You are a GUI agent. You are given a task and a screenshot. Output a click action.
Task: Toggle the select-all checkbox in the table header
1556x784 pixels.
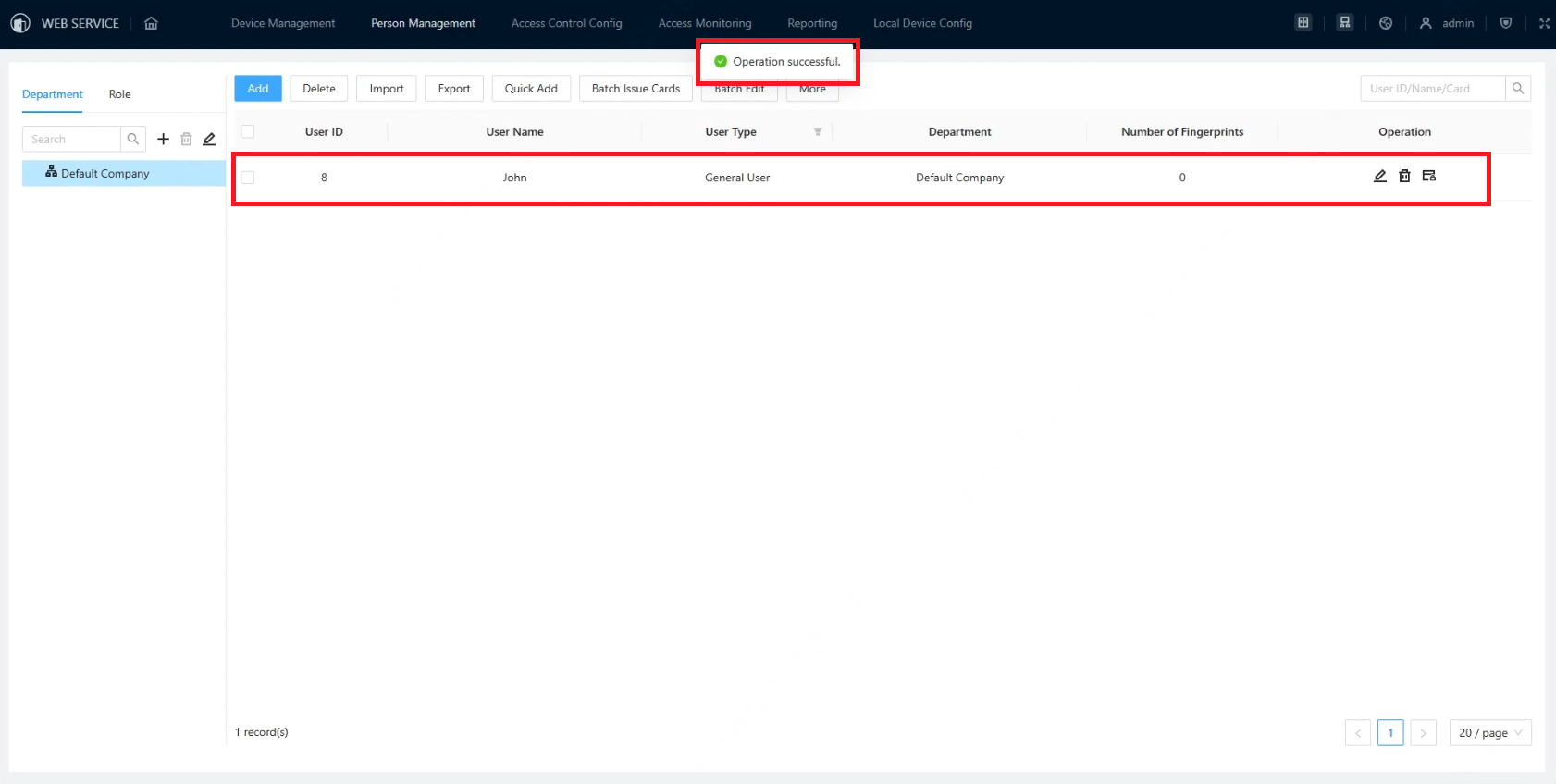[248, 131]
